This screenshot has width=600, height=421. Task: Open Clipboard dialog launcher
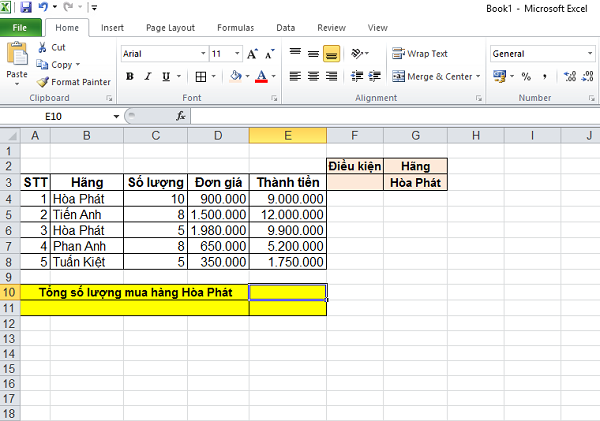[x=109, y=98]
